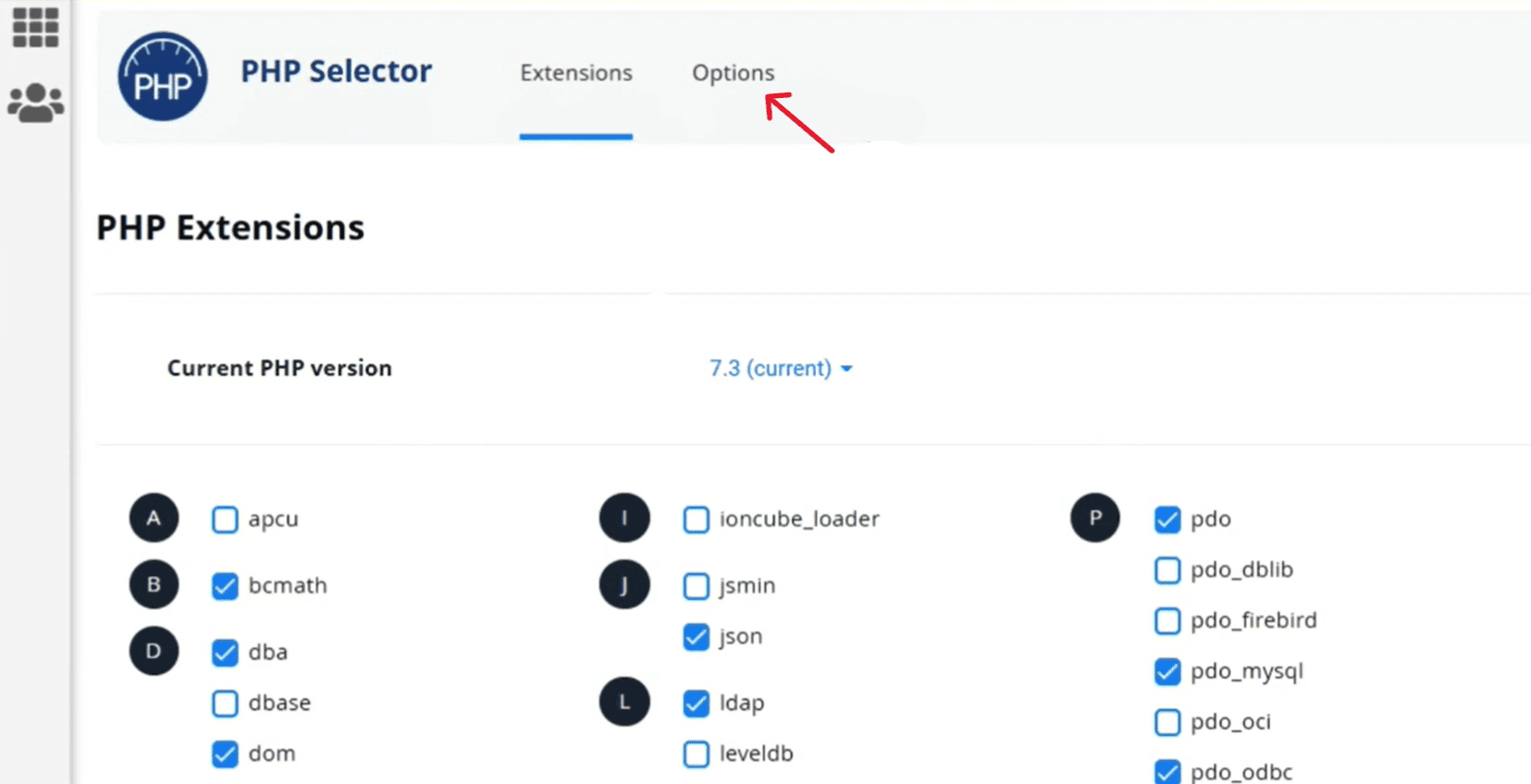Image resolution: width=1531 pixels, height=784 pixels.
Task: Open the 7.3 (current) PHP version dropdown
Action: pos(781,369)
